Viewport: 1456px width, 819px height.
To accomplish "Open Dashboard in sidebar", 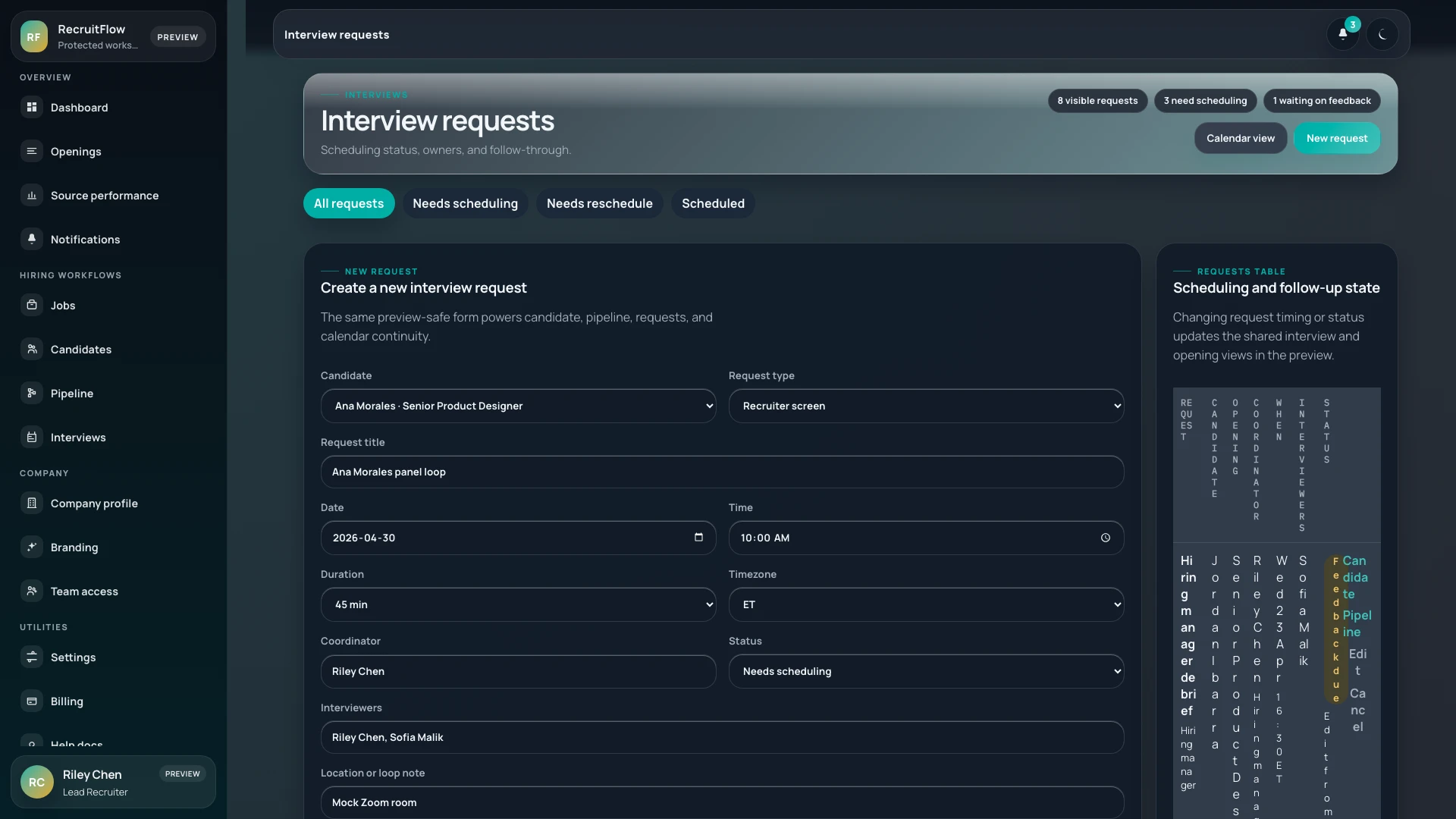I will 113,107.
